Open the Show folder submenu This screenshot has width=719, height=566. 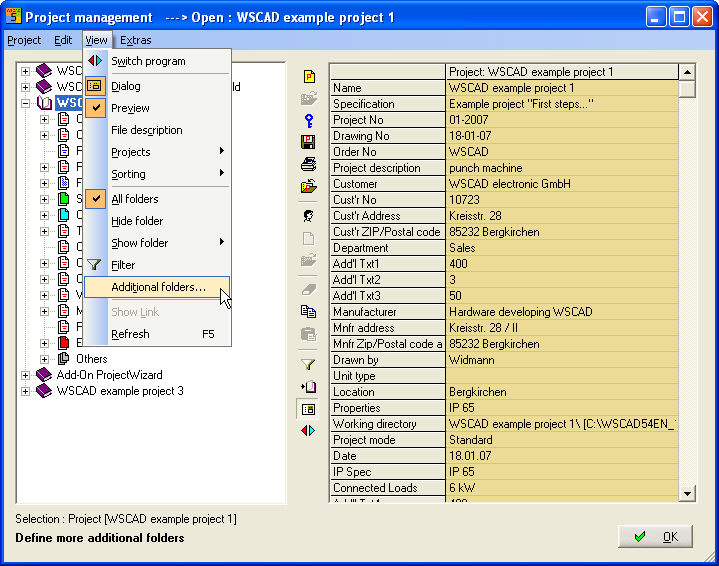[157, 243]
